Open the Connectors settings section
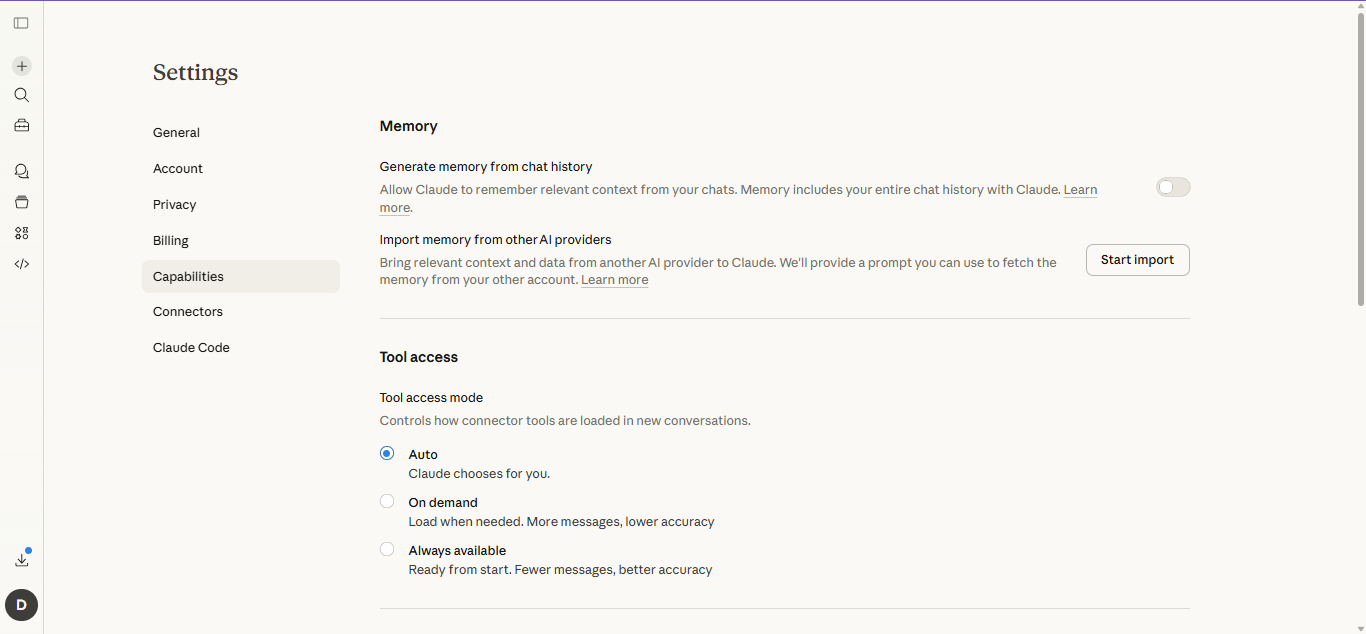This screenshot has width=1366, height=634. pyautogui.click(x=241, y=311)
